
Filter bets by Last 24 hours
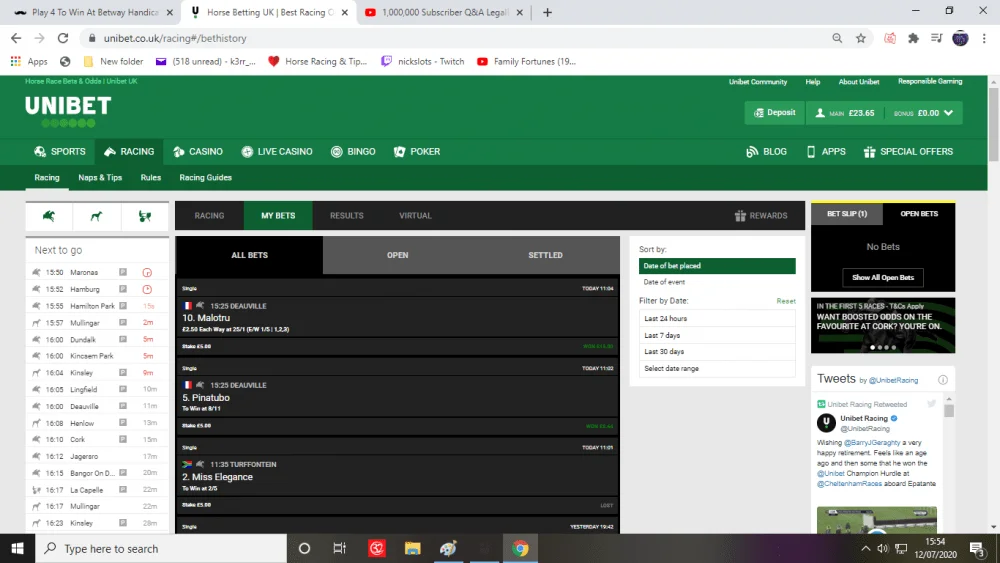717,318
